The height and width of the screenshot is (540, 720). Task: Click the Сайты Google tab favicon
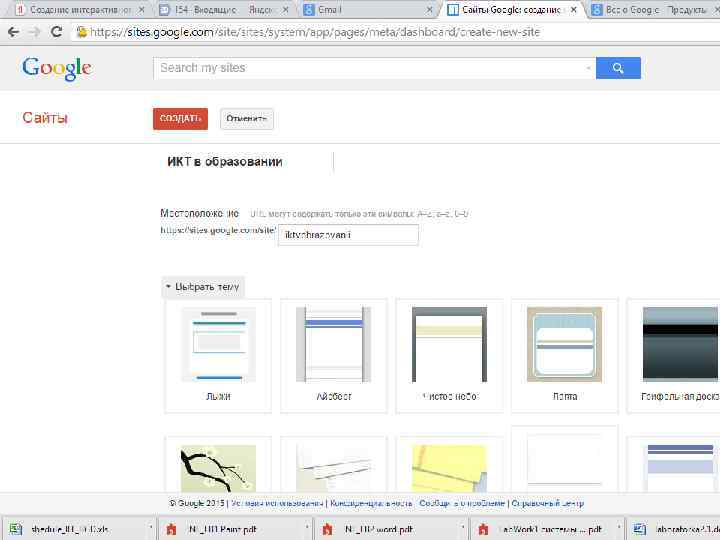point(453,9)
